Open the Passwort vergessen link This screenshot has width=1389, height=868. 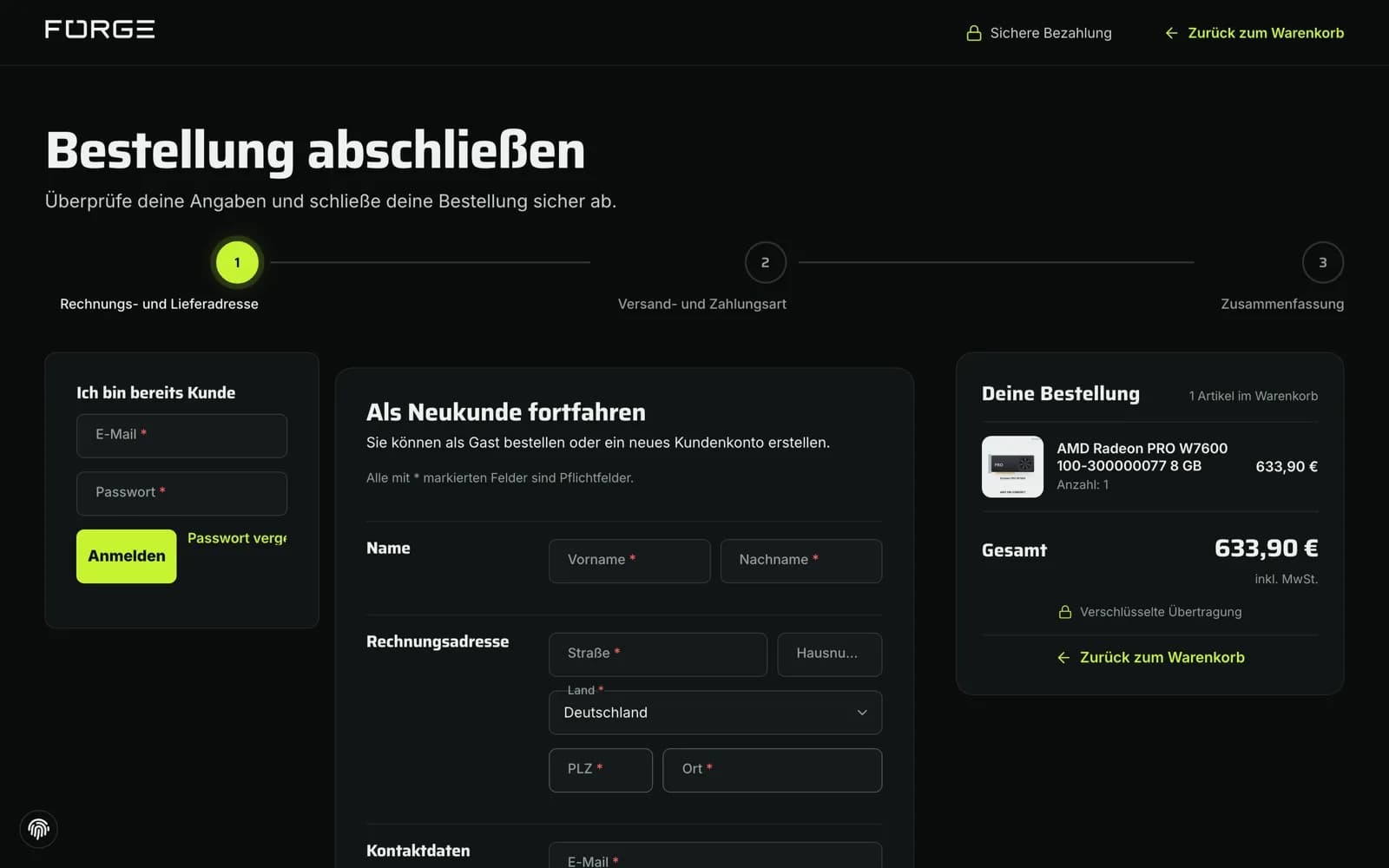(x=237, y=538)
